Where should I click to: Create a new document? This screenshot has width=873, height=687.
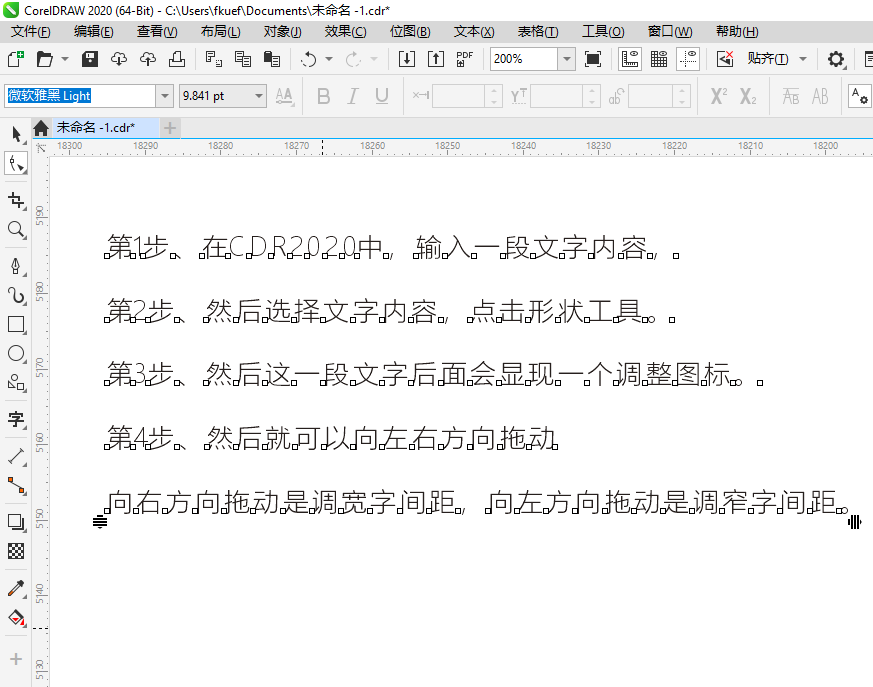click(16, 58)
